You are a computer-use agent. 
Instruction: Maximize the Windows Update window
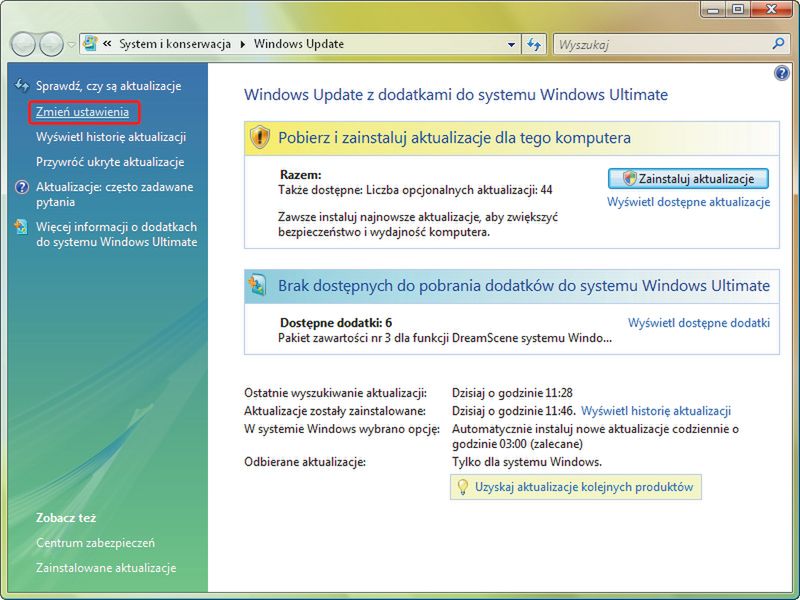point(737,10)
